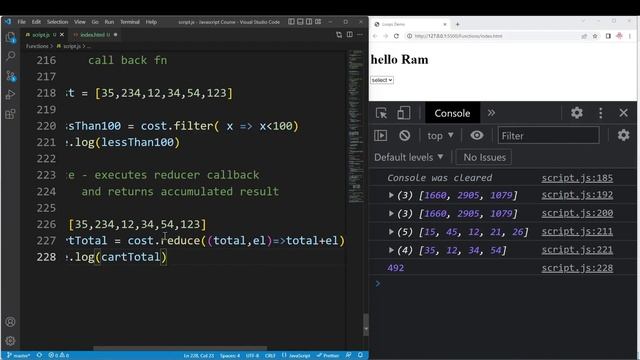Screen dimensions: 640x360
Task: Click the sync changes icon in the status bar
Action: [39, 355]
